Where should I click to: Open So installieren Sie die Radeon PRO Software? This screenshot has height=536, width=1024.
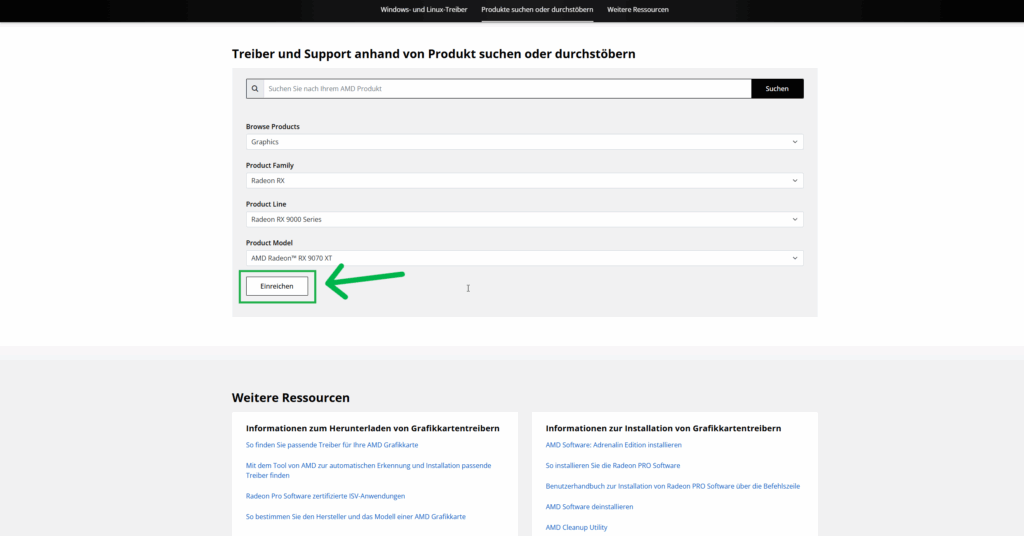[613, 465]
